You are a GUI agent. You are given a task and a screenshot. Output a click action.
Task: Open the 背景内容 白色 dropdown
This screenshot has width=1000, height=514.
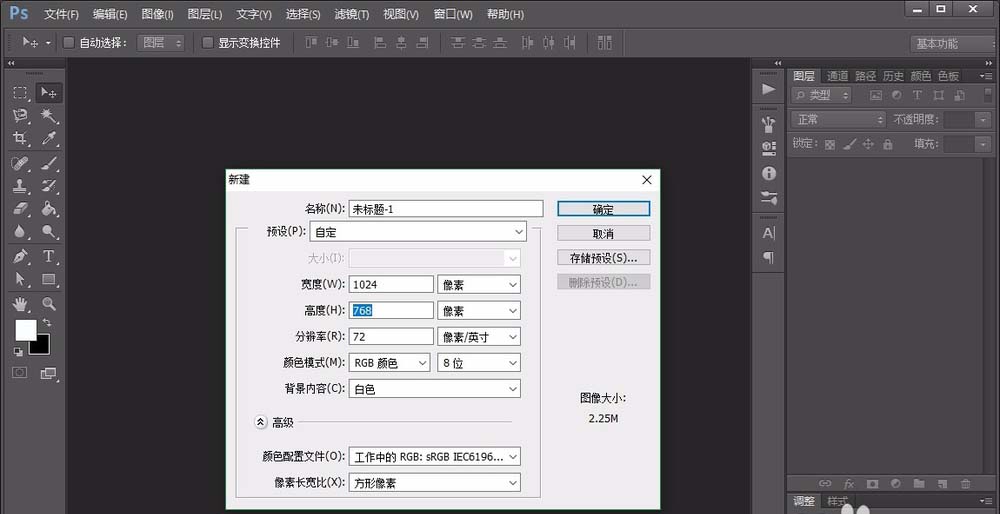434,388
